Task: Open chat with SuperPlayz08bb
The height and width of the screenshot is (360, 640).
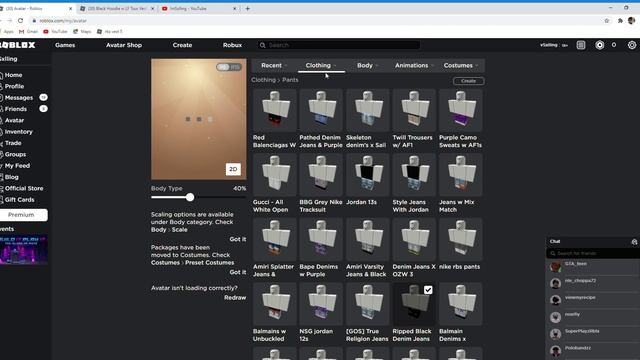Action: [593, 333]
